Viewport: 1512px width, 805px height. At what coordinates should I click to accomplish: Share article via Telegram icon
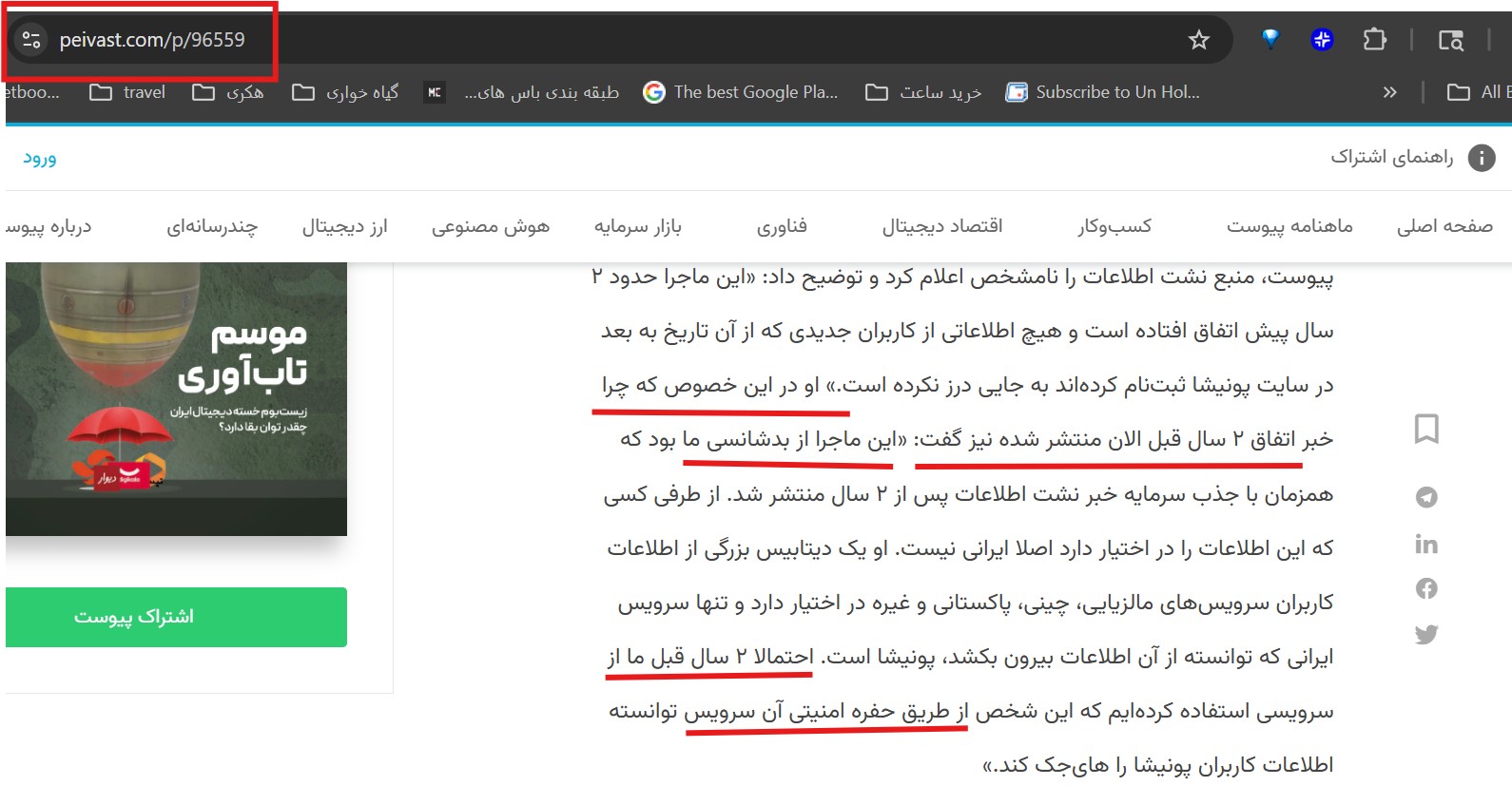coord(1426,497)
